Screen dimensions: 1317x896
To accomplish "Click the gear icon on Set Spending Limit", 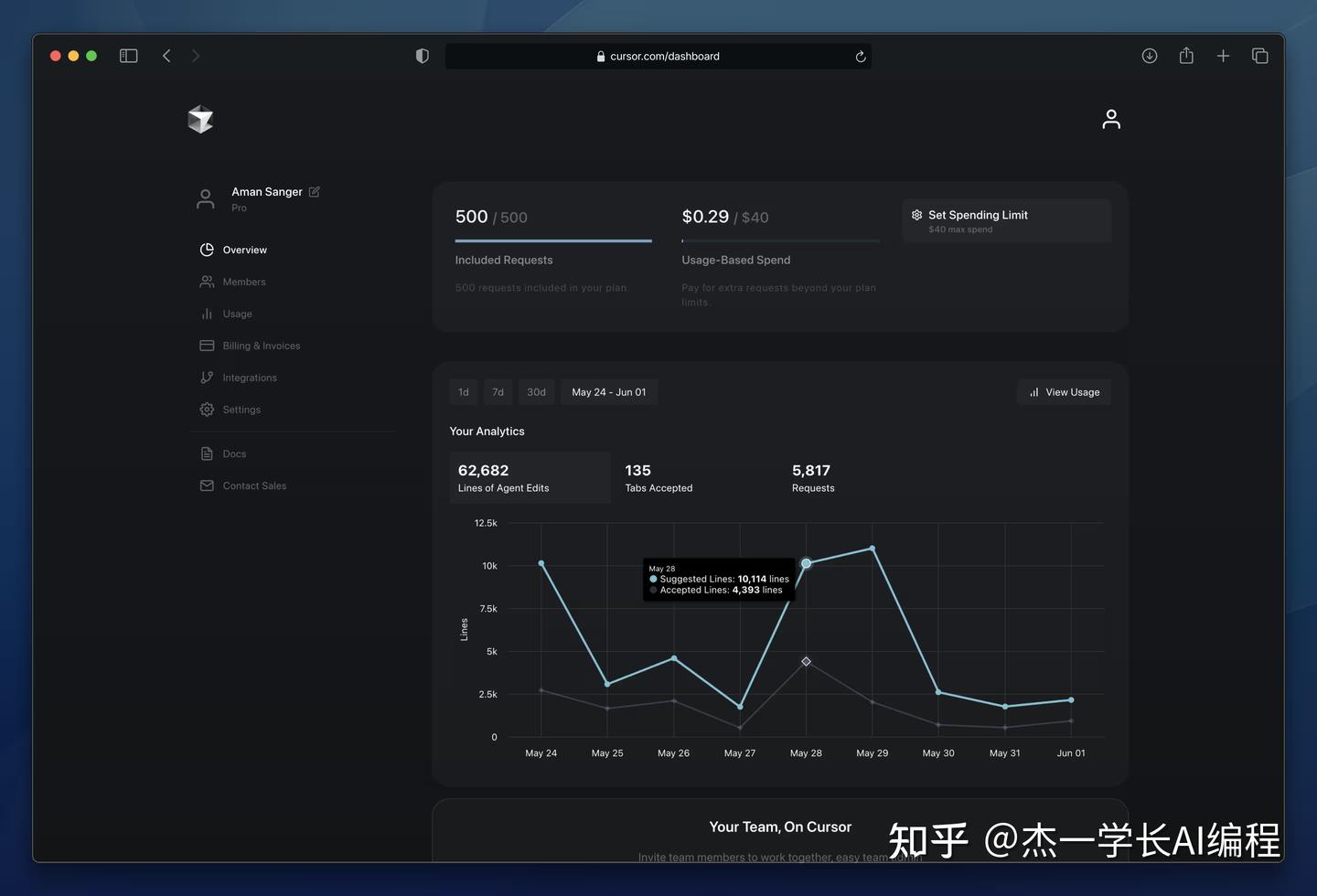I will pos(916,215).
